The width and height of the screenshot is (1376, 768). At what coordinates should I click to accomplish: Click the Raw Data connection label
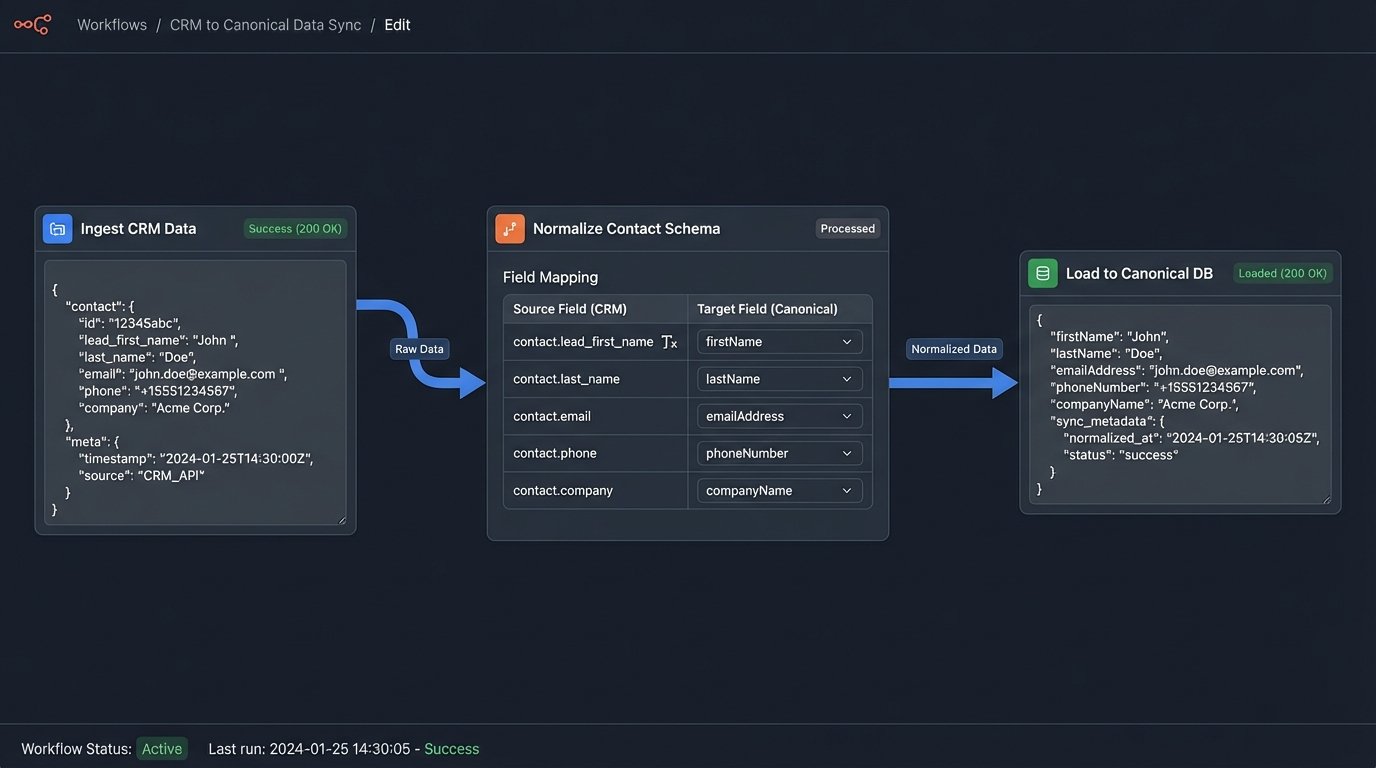pyautogui.click(x=420, y=349)
